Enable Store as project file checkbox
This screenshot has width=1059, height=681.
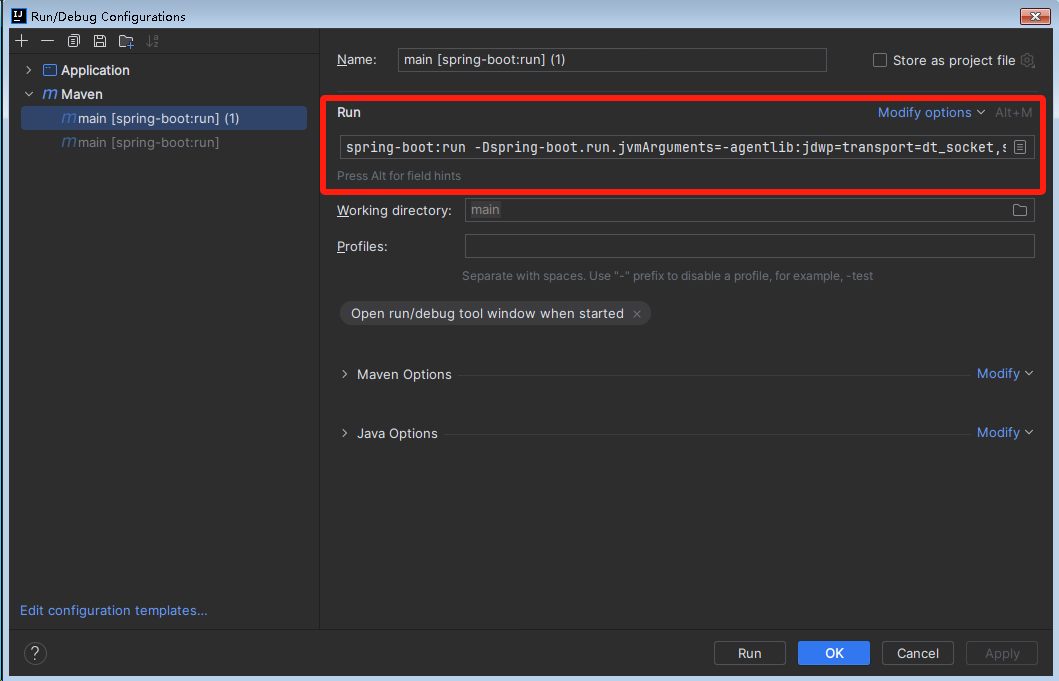[x=879, y=60]
